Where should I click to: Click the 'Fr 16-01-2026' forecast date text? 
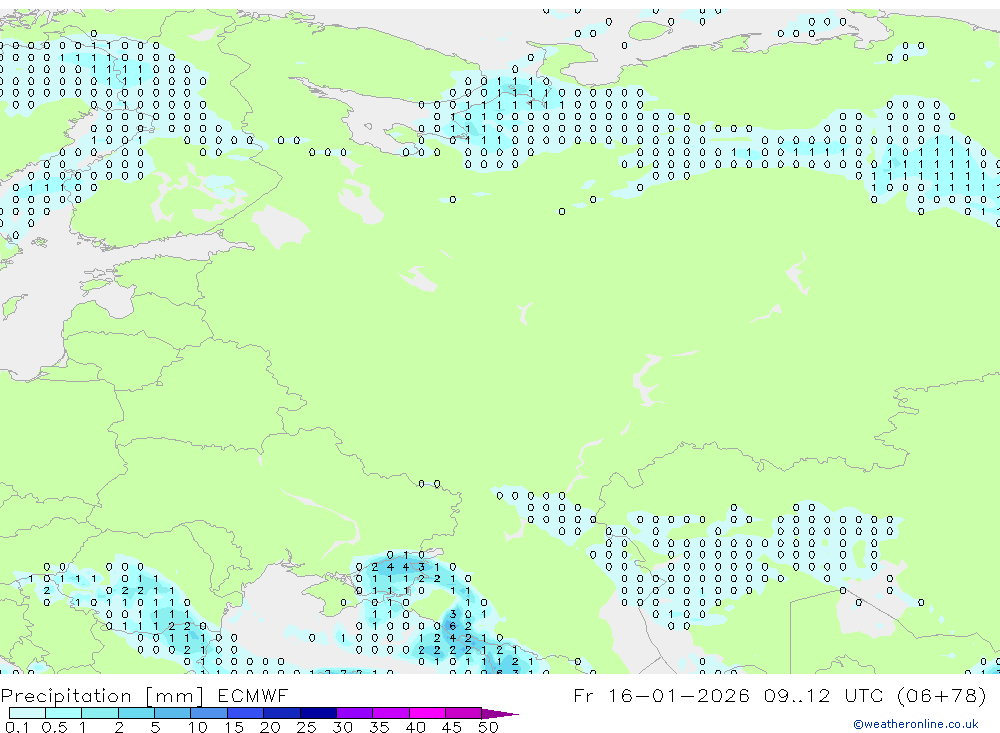coord(661,695)
